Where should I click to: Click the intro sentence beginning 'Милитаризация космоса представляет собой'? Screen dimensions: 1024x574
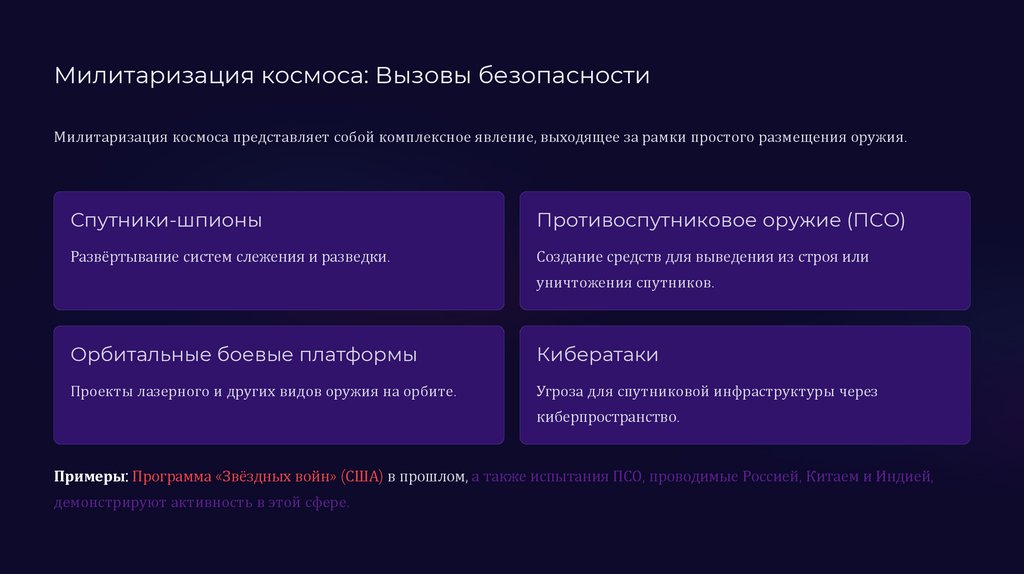tap(480, 137)
